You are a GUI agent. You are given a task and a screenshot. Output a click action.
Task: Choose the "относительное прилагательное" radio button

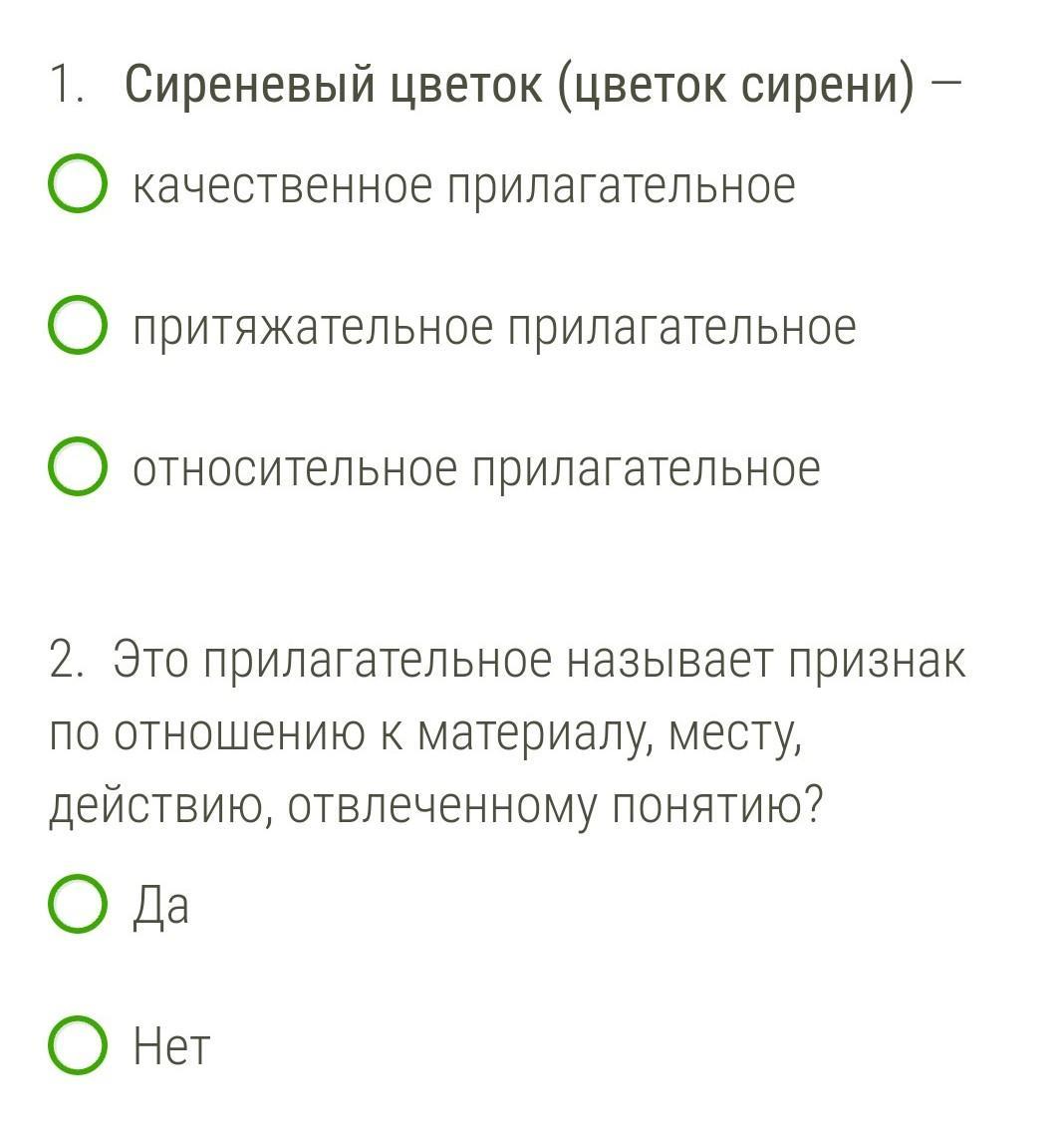point(78,466)
